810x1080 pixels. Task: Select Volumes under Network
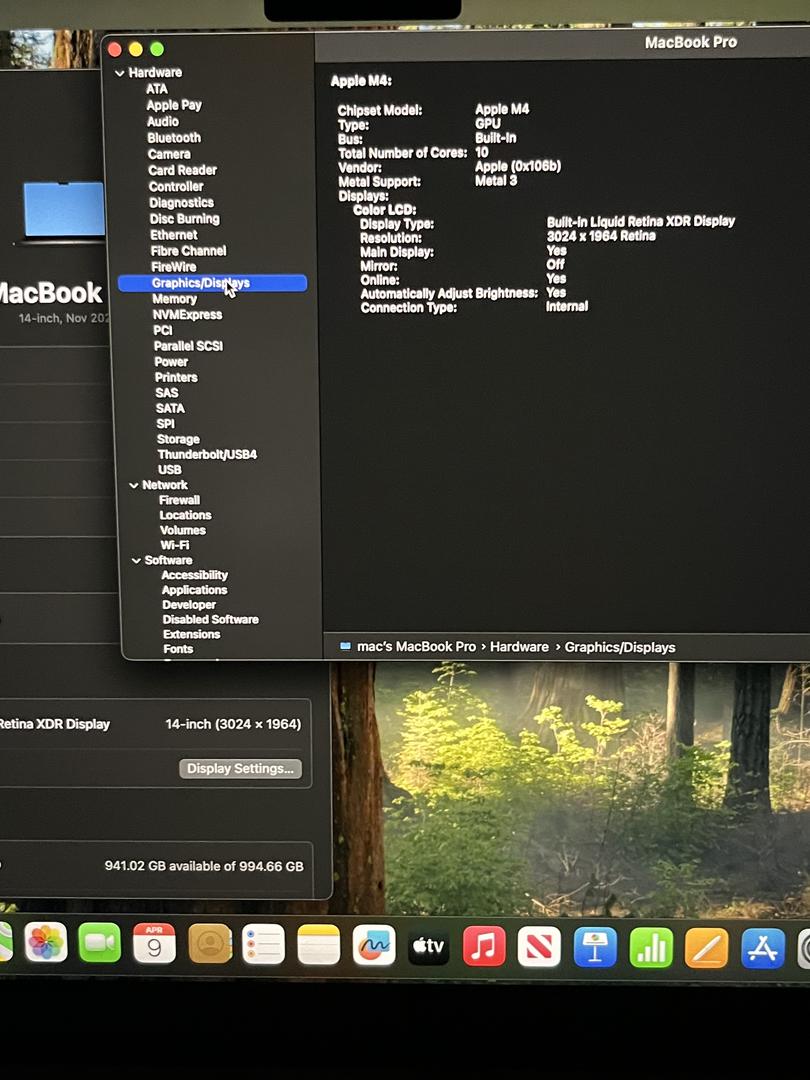click(x=183, y=530)
